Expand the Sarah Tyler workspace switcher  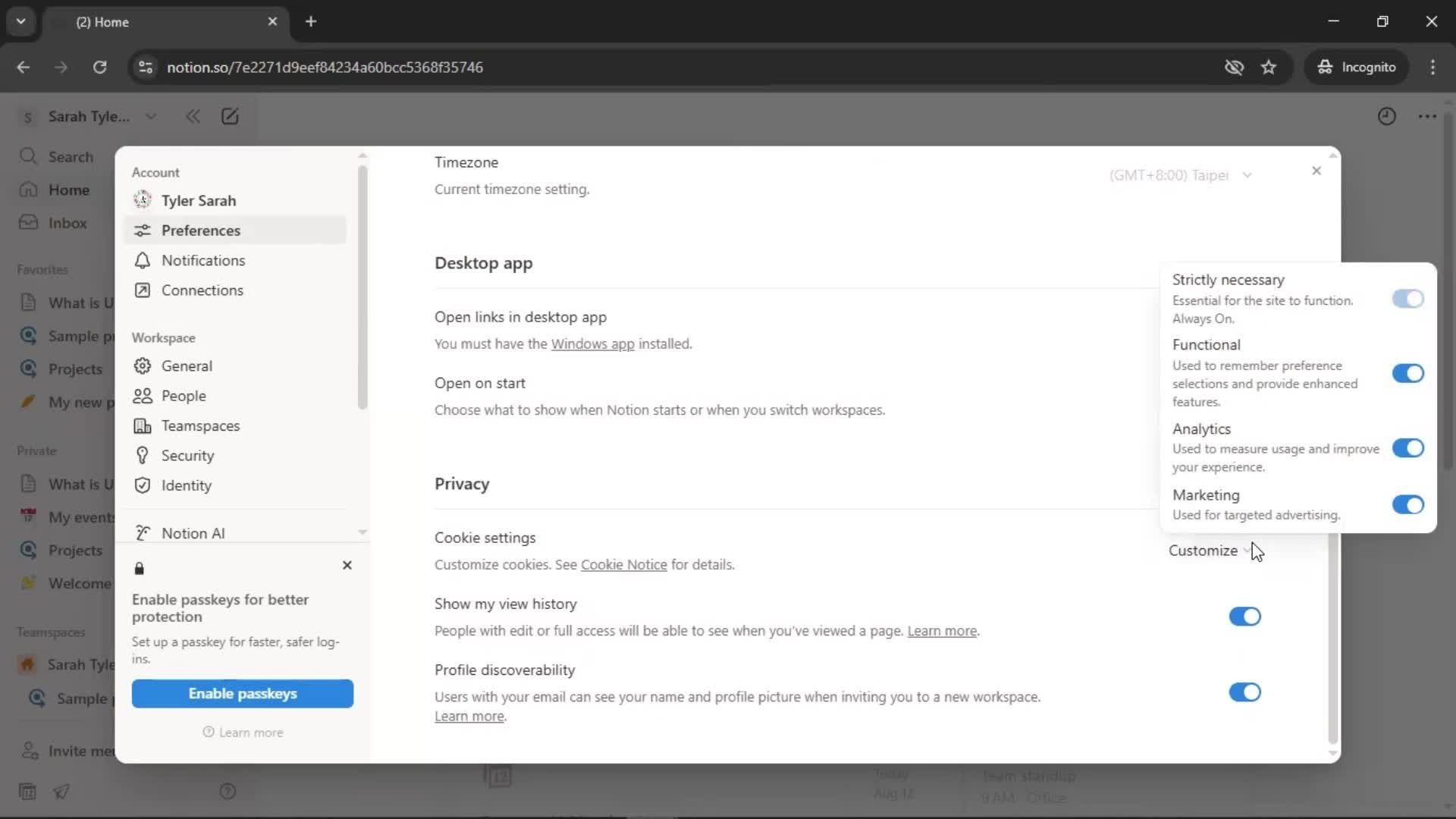tap(89, 116)
